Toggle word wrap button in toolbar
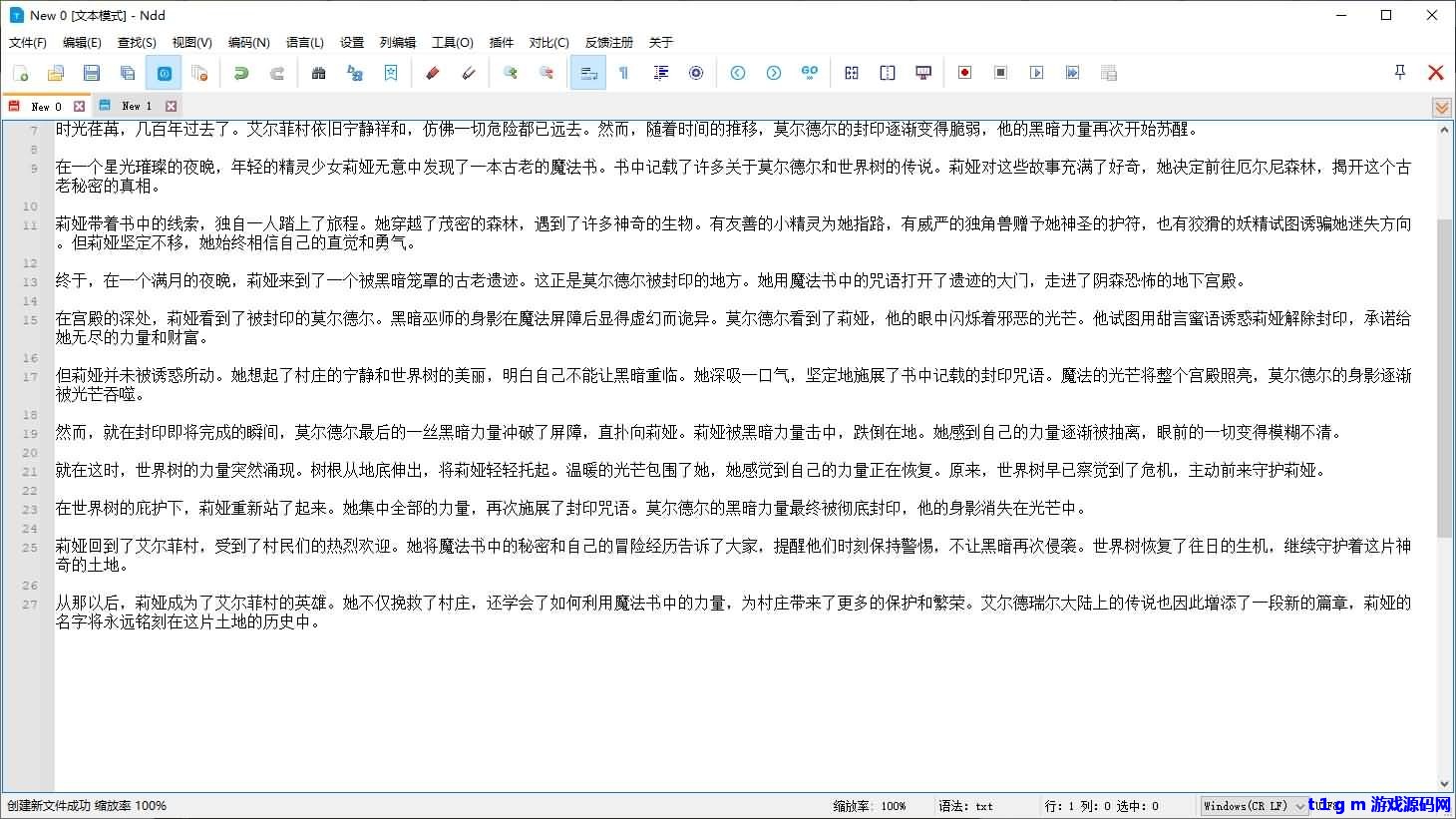Viewport: 1456px width, 819px height. [588, 73]
